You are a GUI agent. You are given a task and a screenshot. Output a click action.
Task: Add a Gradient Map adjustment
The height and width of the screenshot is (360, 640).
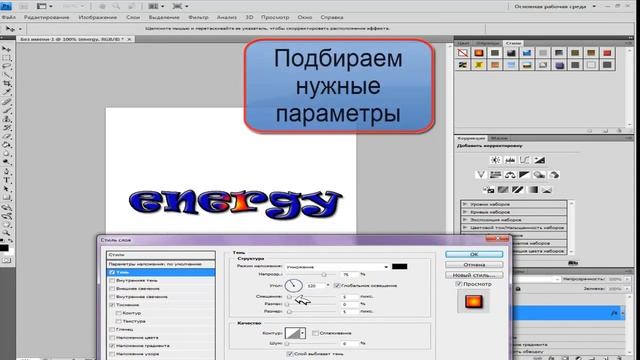tap(532, 189)
